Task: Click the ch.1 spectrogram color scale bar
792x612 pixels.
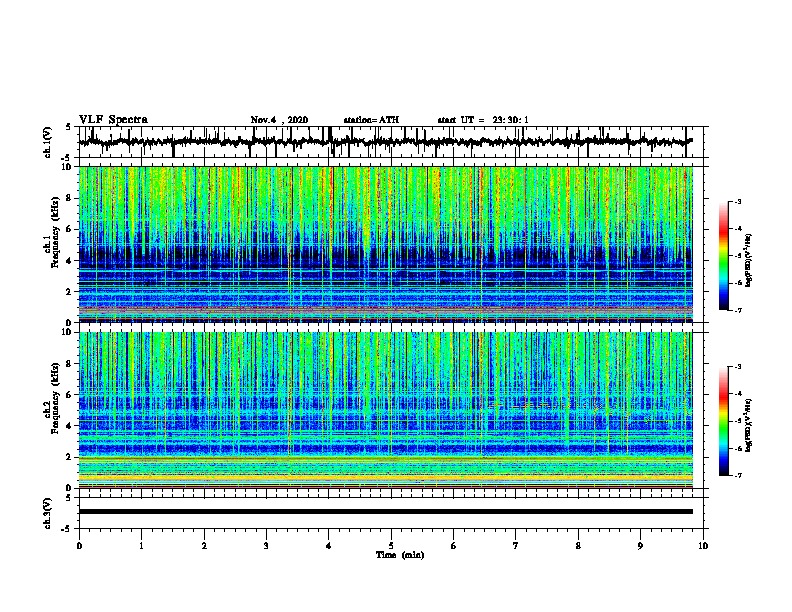Action: 724,256
